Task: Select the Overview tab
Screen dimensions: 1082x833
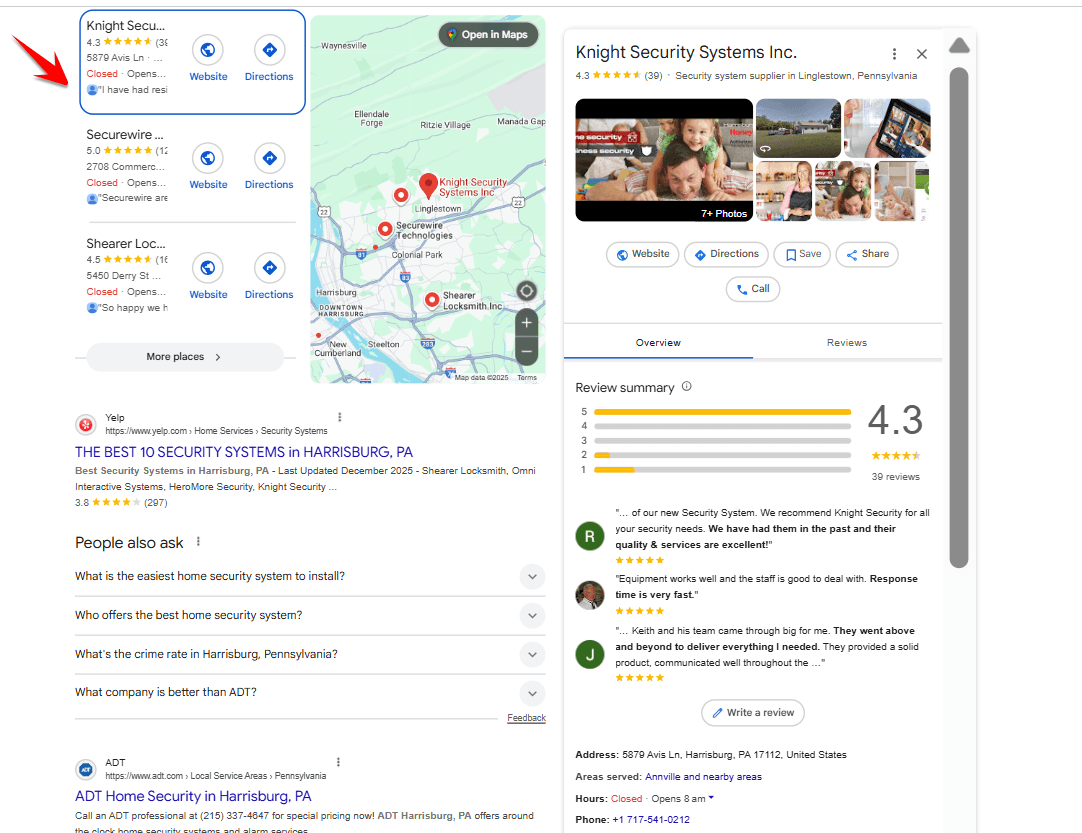Action: tap(658, 342)
